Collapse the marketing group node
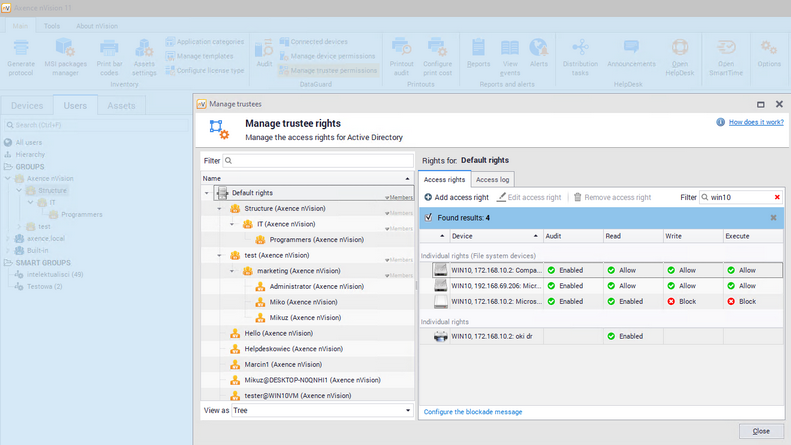Image resolution: width=791 pixels, height=445 pixels. click(232, 271)
